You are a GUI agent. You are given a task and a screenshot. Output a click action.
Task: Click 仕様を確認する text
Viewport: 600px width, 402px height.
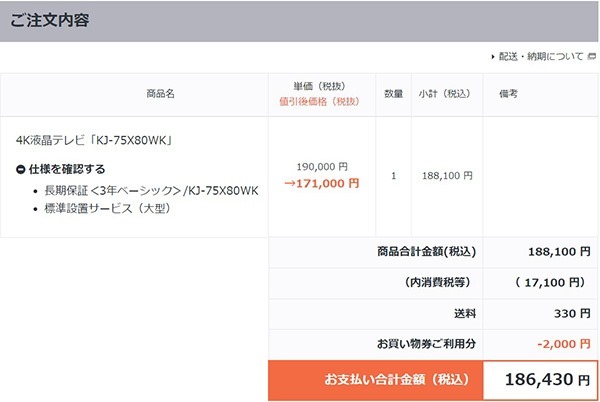(68, 169)
